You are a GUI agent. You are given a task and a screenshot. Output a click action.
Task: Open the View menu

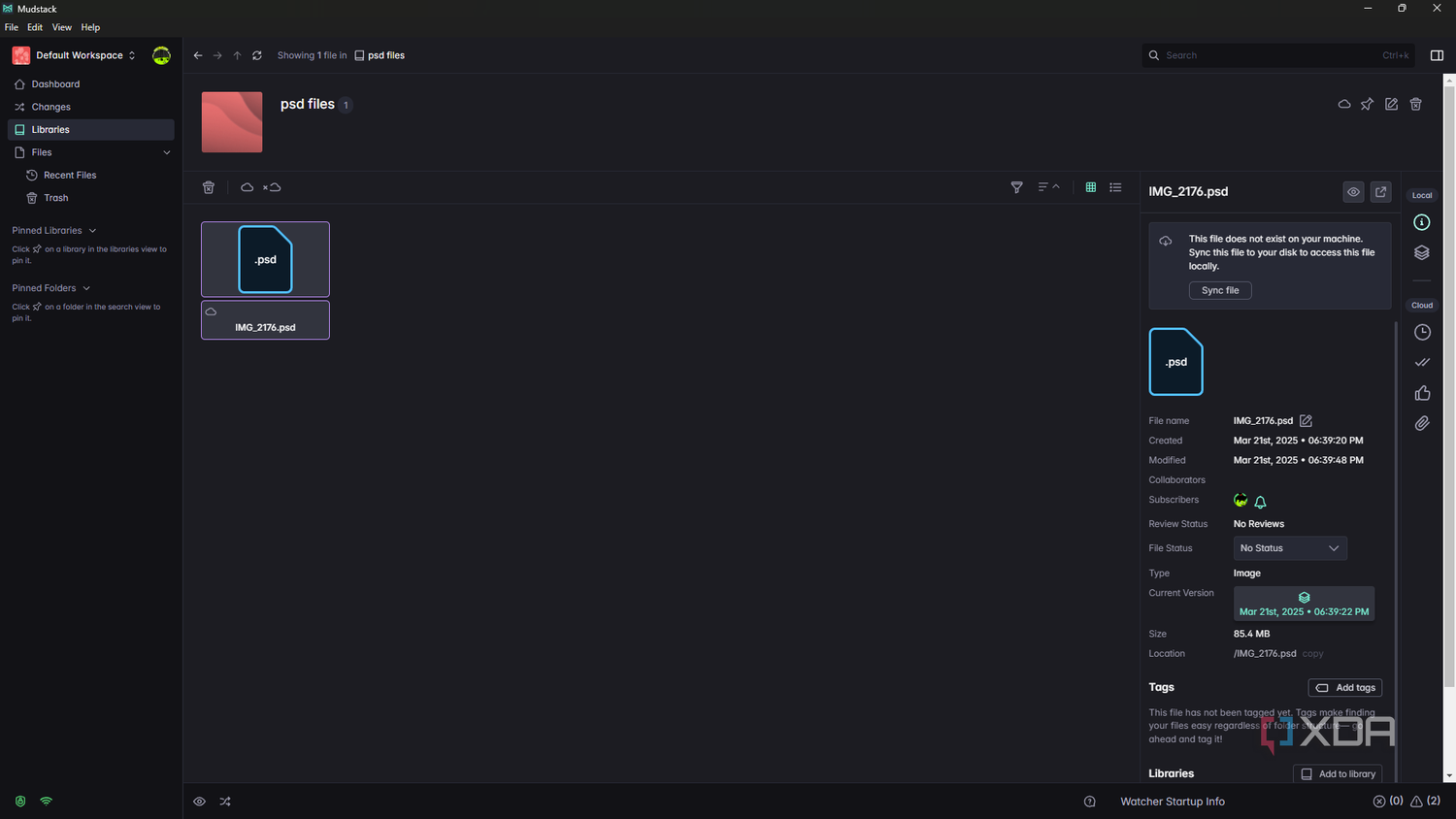(x=62, y=27)
